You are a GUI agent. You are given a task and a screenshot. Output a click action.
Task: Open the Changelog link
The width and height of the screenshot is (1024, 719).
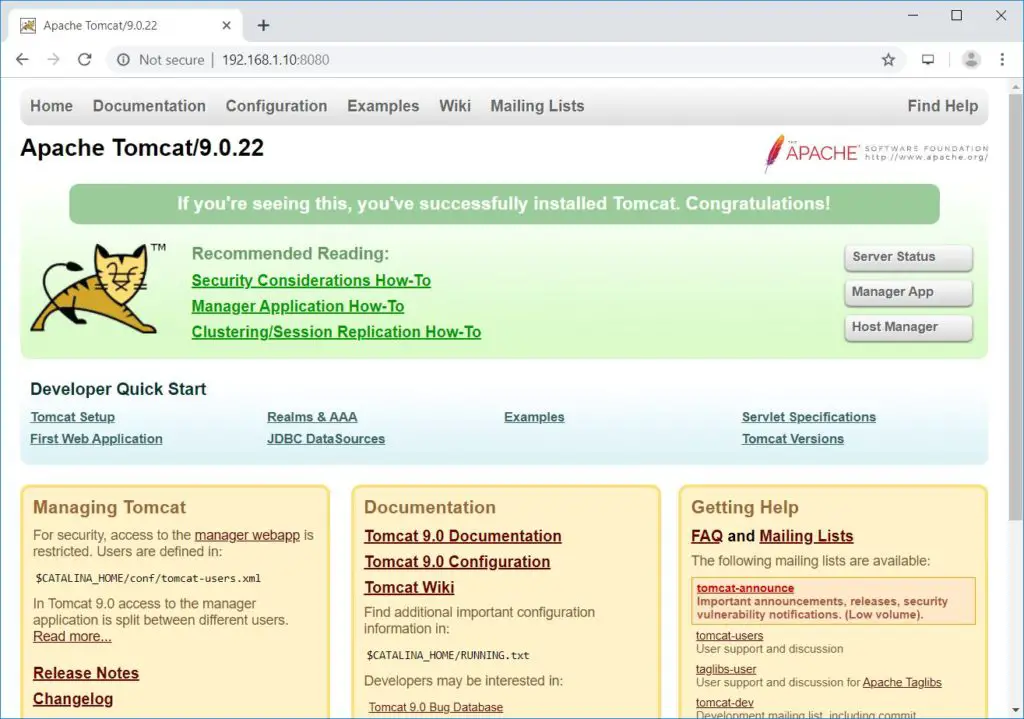(x=73, y=699)
